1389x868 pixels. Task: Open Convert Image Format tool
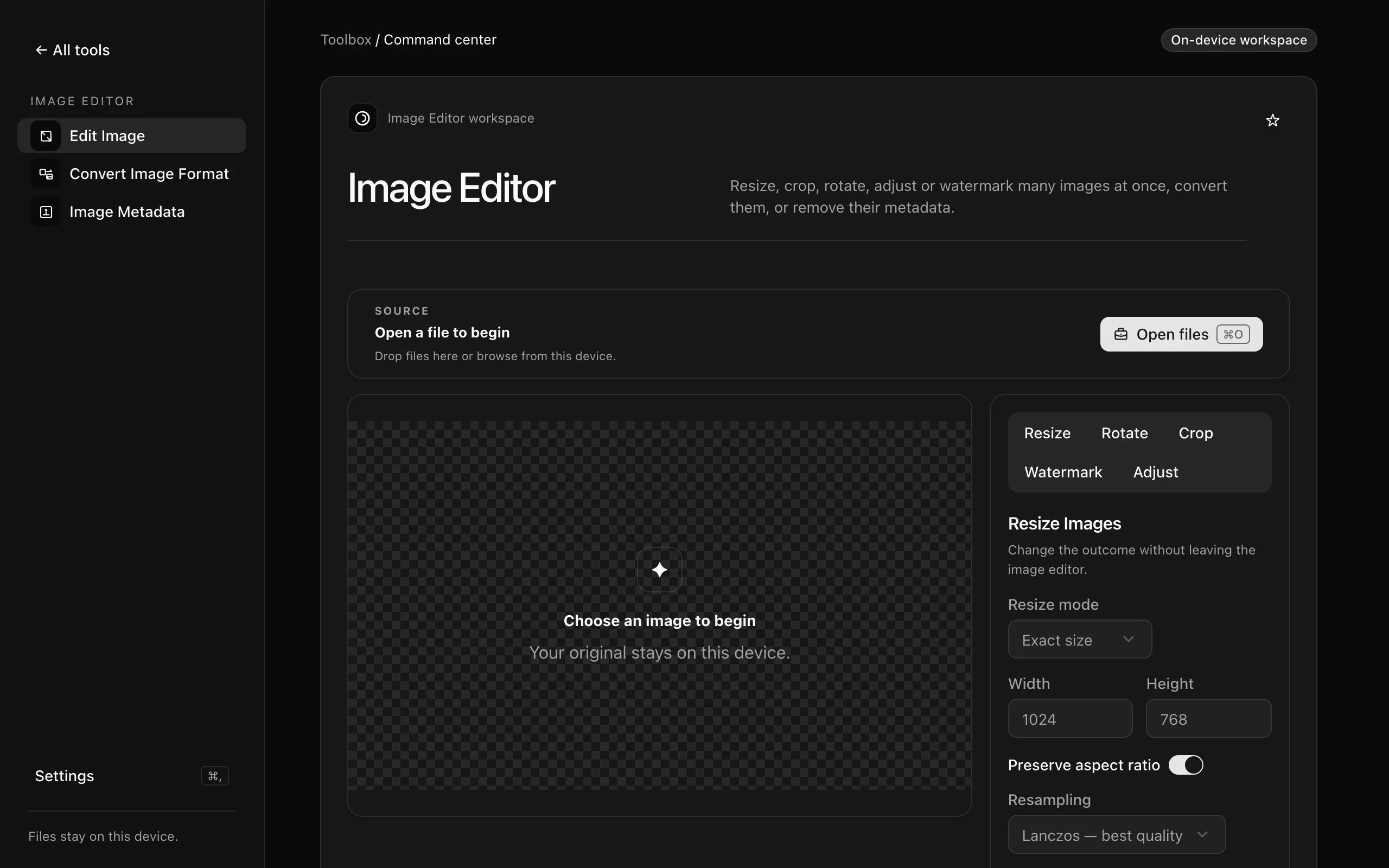pyautogui.click(x=132, y=174)
